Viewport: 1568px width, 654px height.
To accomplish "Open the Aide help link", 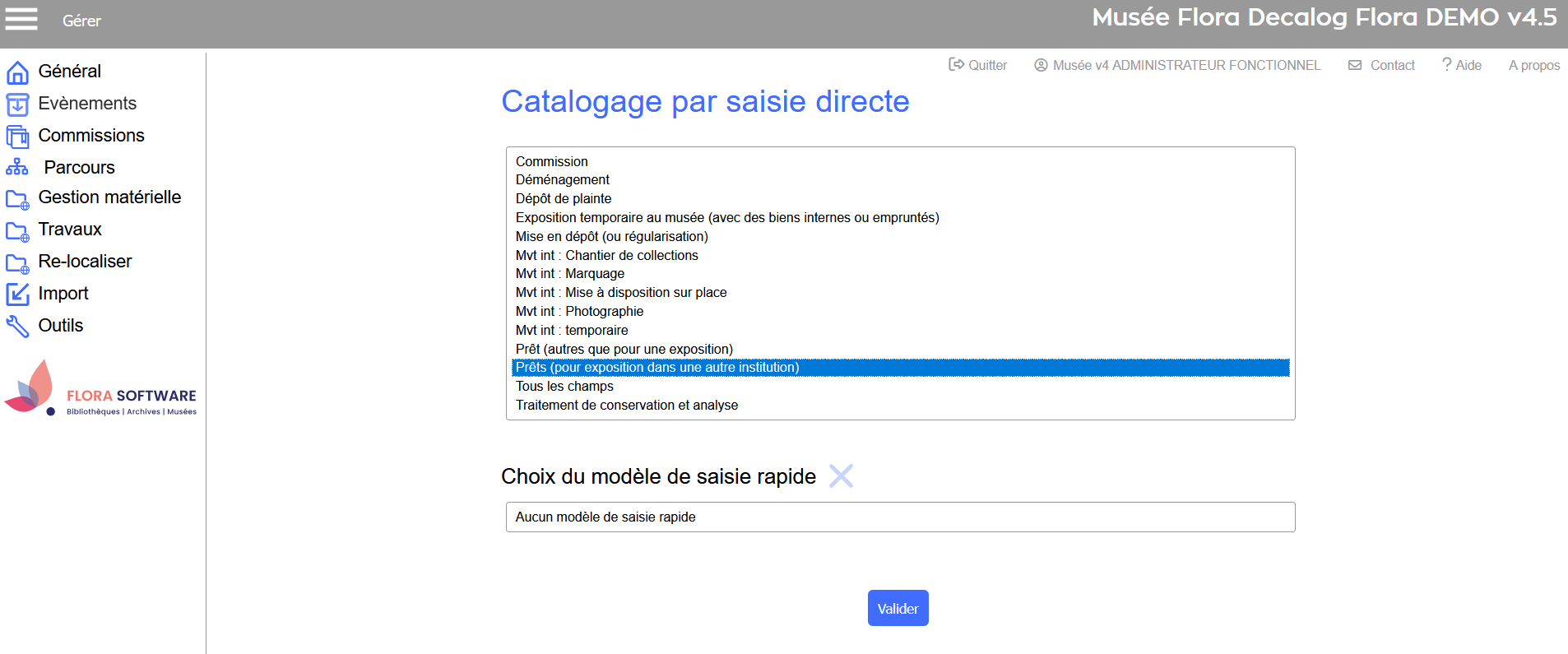I will click(1462, 65).
